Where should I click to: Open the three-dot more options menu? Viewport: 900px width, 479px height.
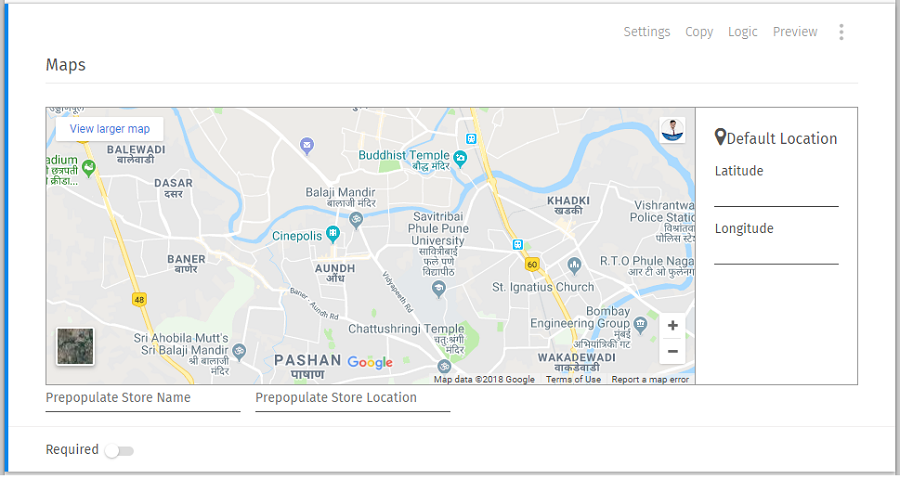pyautogui.click(x=841, y=32)
